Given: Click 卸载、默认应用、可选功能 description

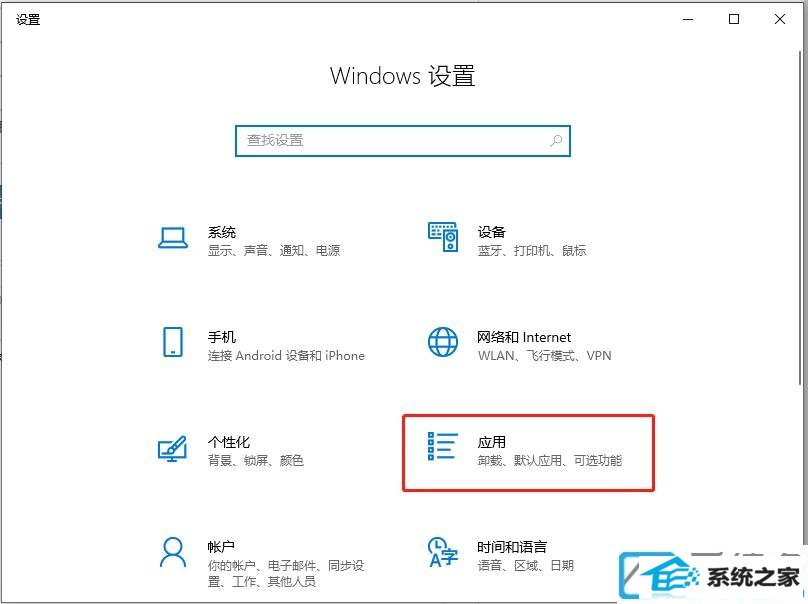Looking at the screenshot, I should [549, 460].
